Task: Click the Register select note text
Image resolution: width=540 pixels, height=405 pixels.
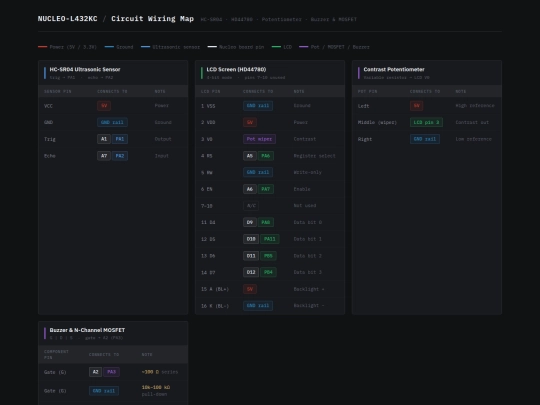Action: (314, 156)
